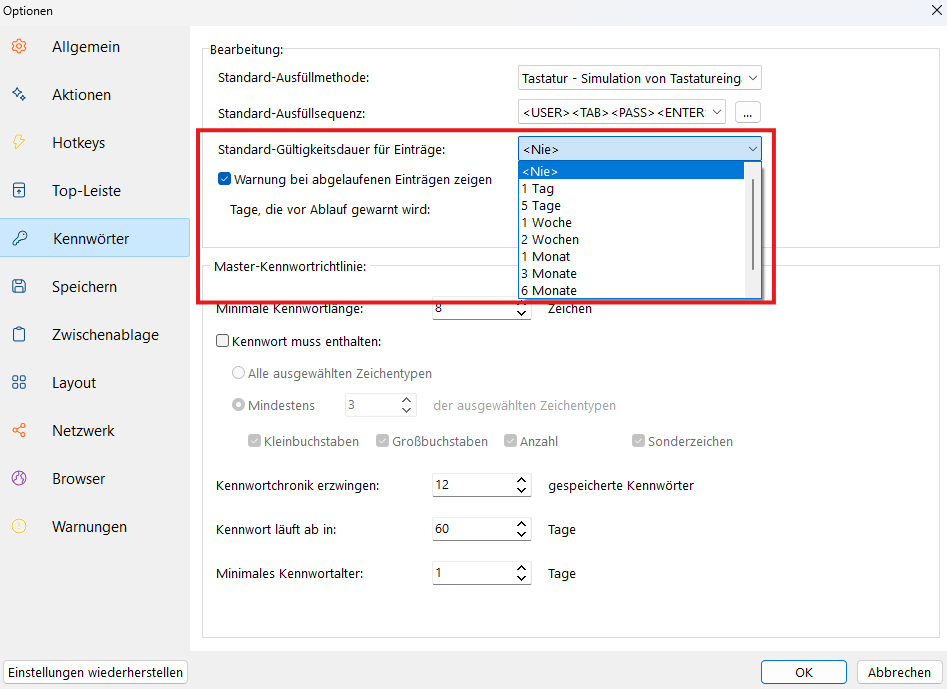The width and height of the screenshot is (947, 689).
Task: Click the Top-Leiste panel icon
Action: coord(19,190)
